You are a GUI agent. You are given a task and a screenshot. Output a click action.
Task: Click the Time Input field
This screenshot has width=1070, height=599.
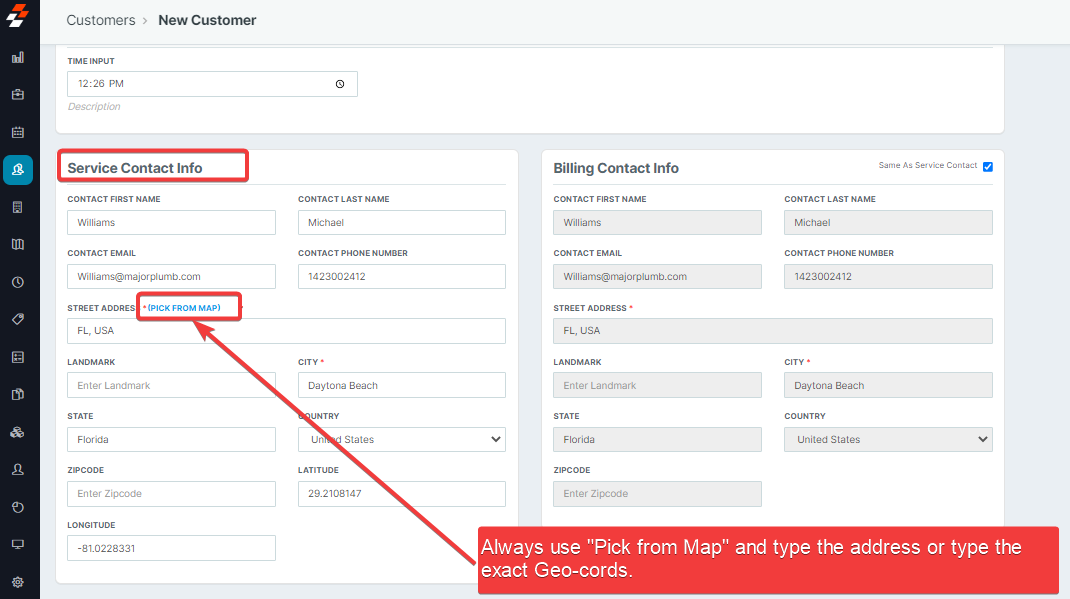click(212, 84)
